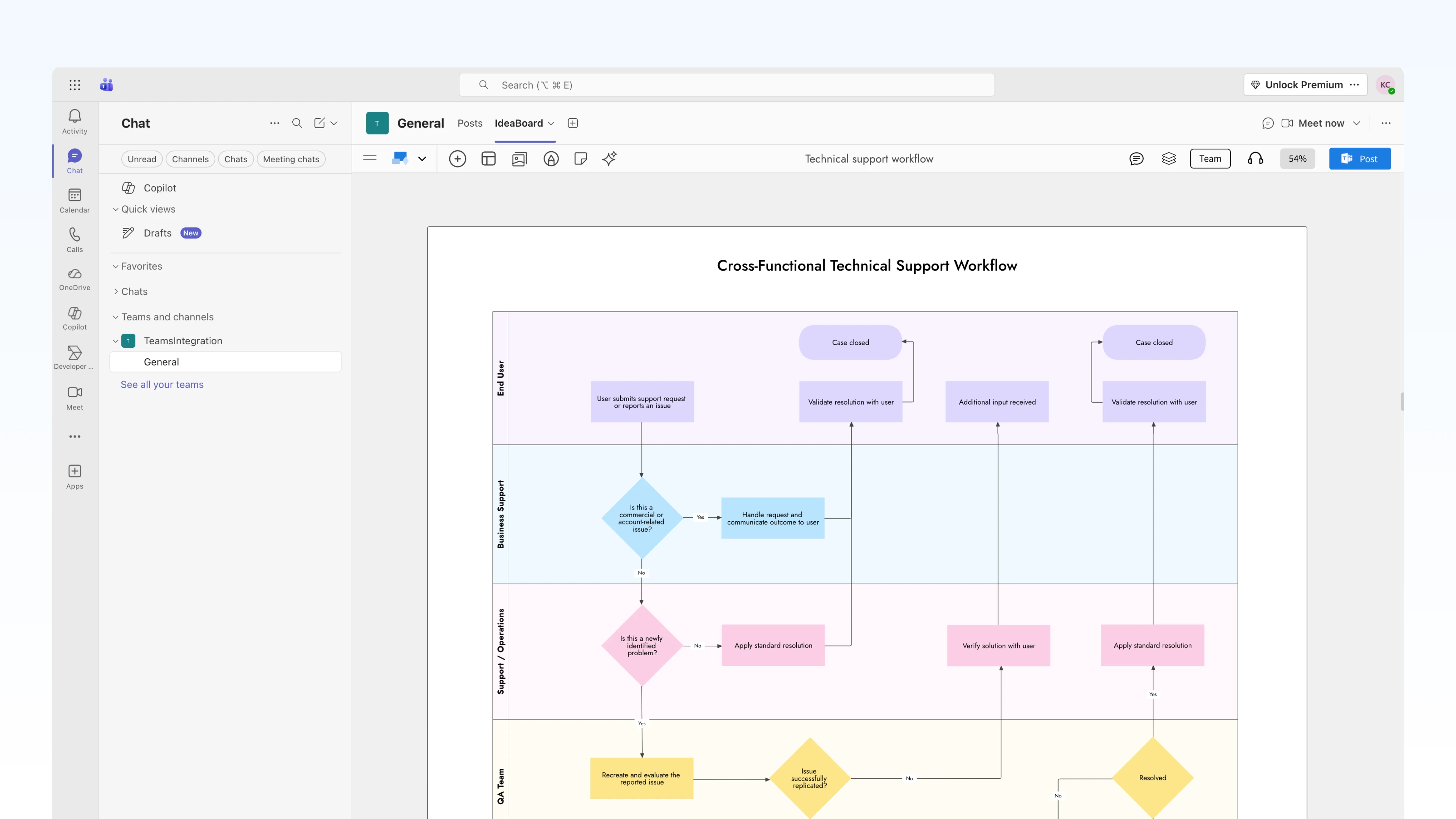The width and height of the screenshot is (1456, 819).
Task: Select the IdeaBoard tab
Action: pos(518,123)
